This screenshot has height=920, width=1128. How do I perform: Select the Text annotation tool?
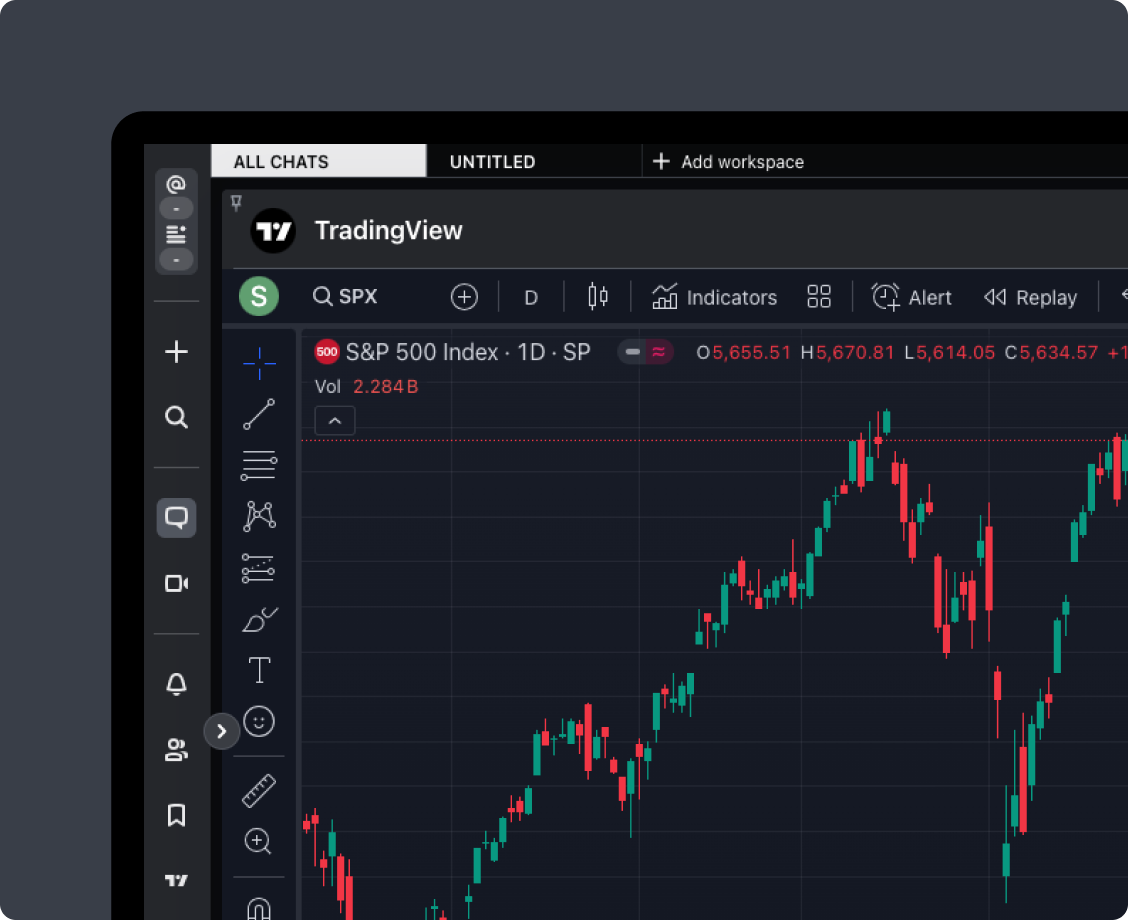click(258, 670)
